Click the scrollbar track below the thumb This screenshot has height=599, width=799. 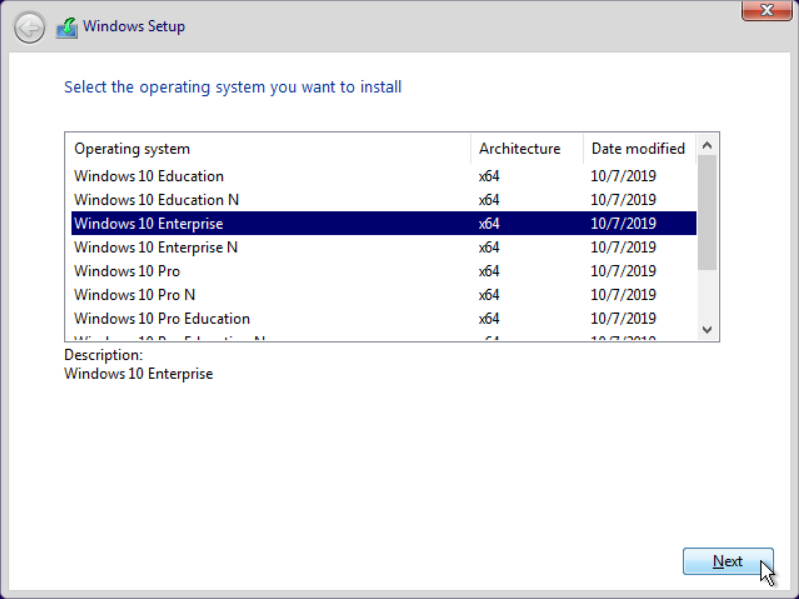point(707,294)
